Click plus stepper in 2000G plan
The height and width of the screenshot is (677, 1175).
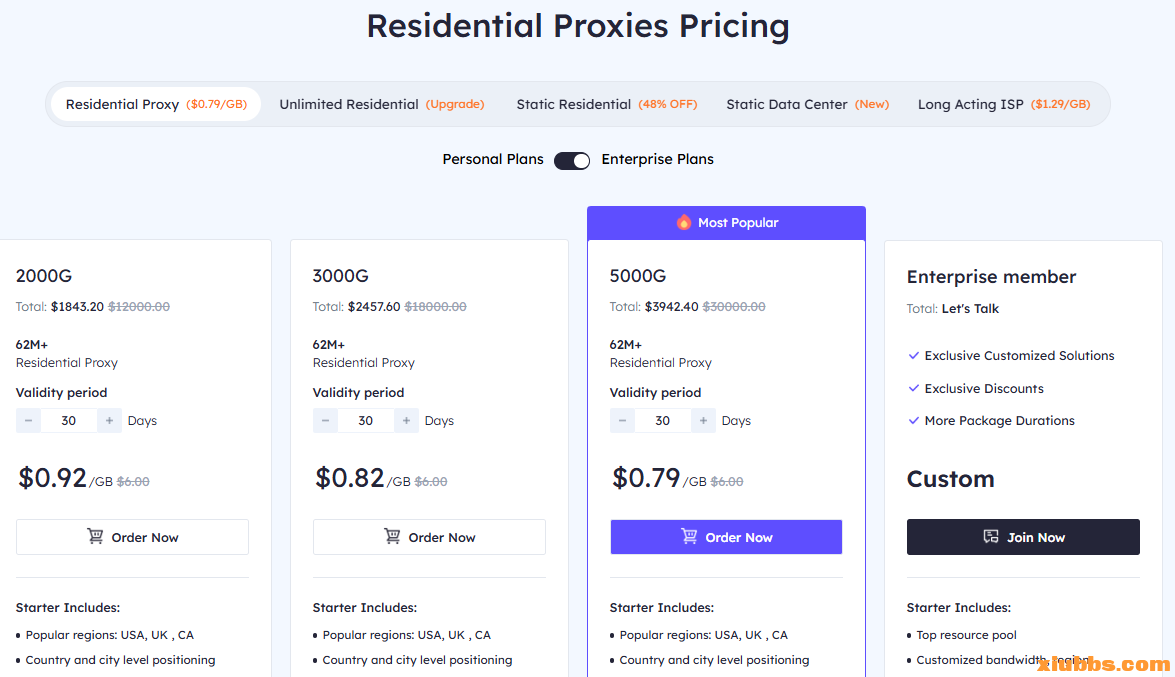[x=109, y=421]
